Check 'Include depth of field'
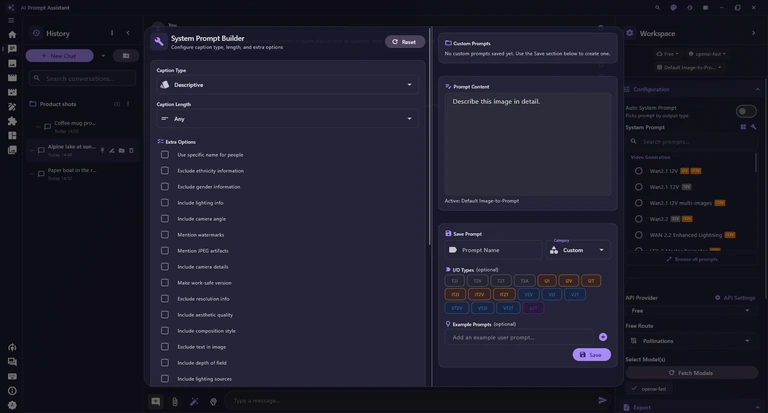768x413 pixels. [x=165, y=363]
